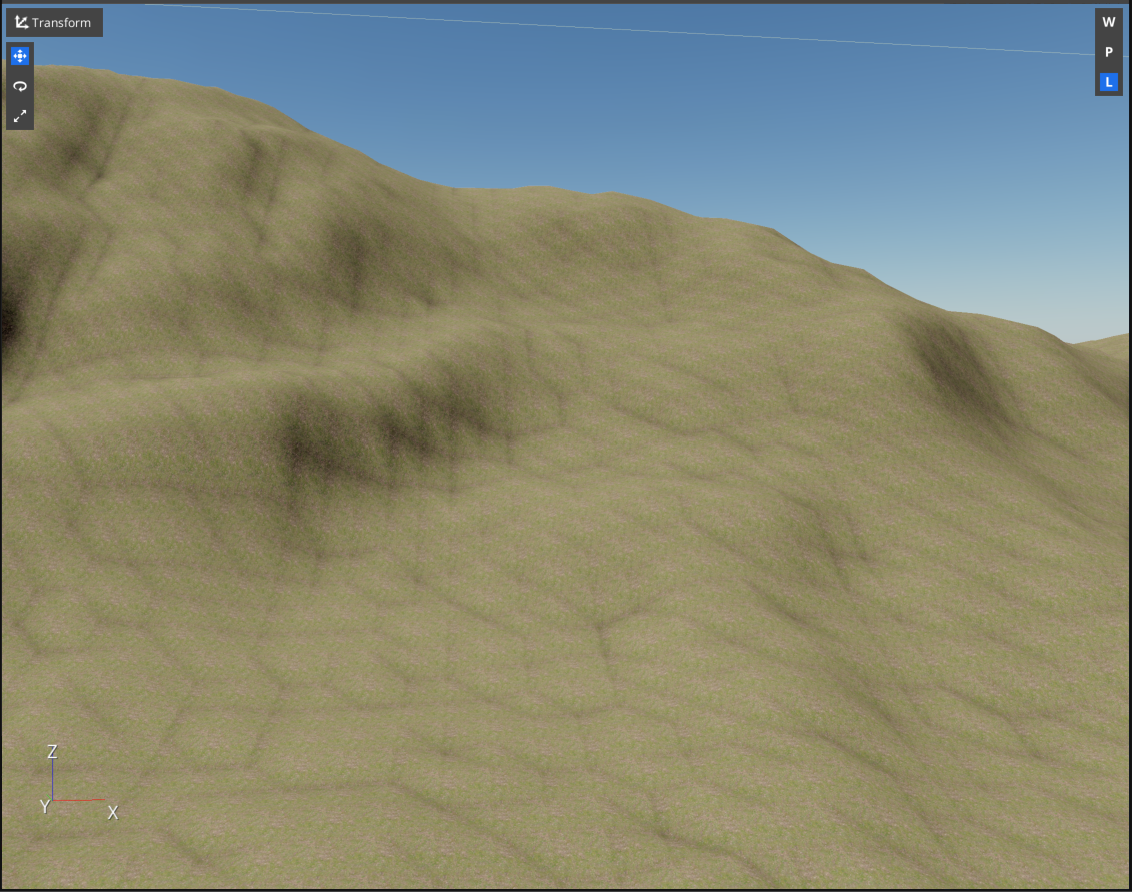The image size is (1132, 892).
Task: Toggle Local space via the L button
Action: 1108,82
